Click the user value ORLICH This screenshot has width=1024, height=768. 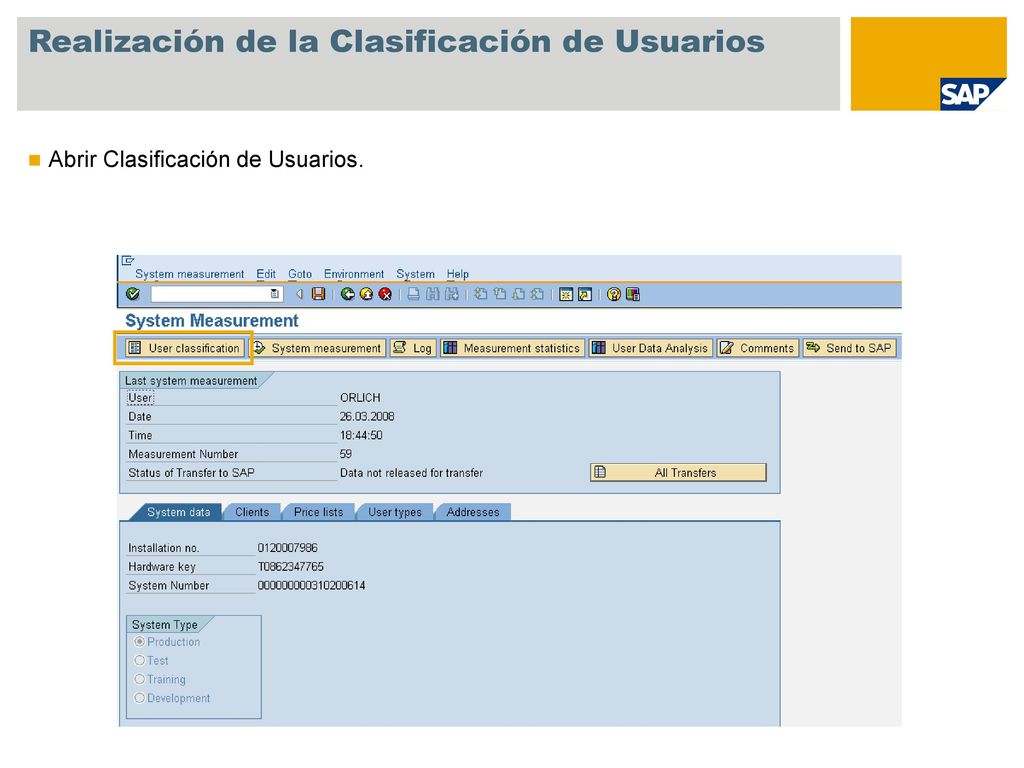360,398
